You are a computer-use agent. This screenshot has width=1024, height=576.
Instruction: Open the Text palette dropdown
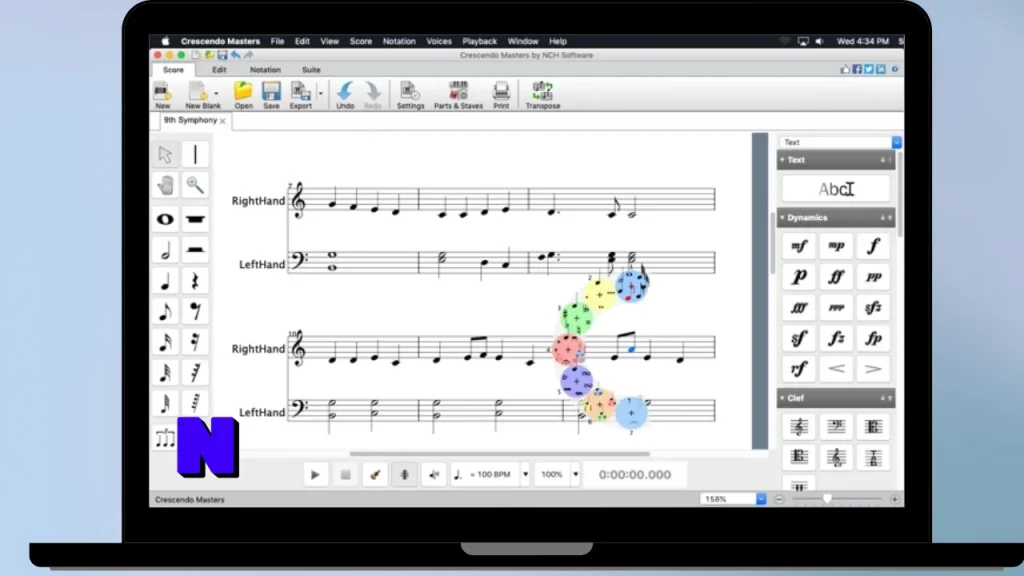coord(897,142)
